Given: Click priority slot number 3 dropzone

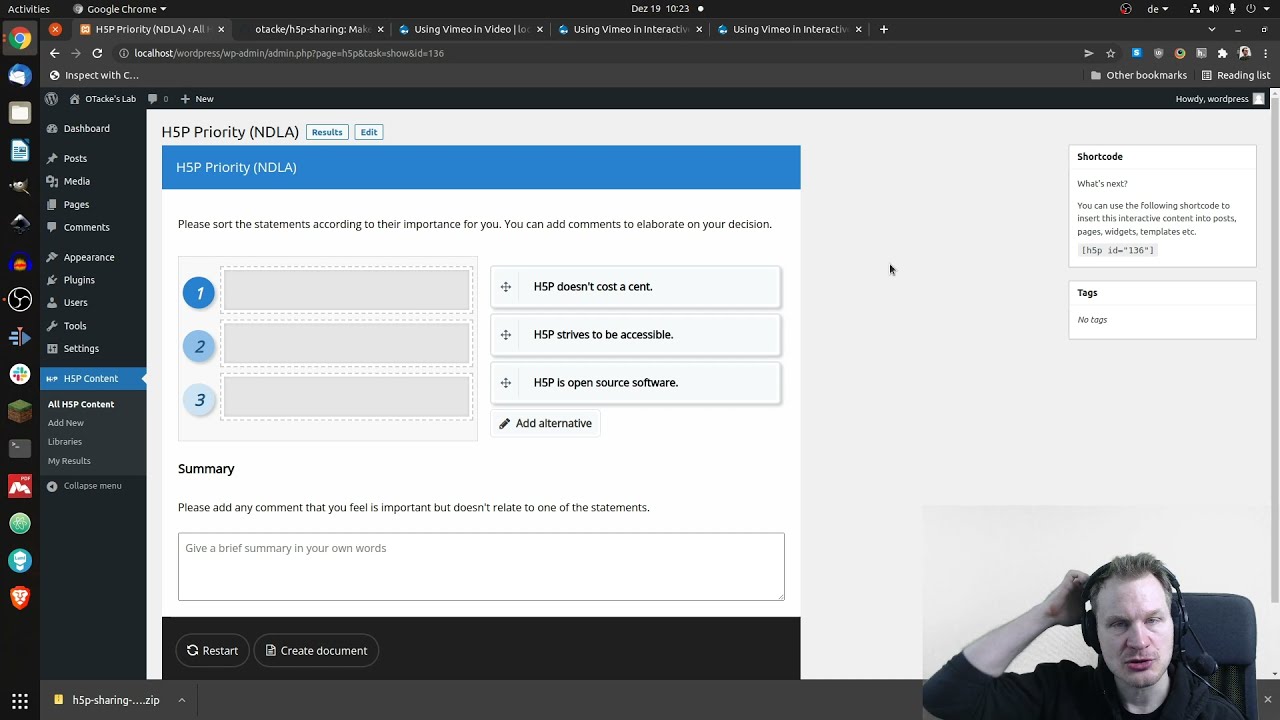Looking at the screenshot, I should pos(346,397).
